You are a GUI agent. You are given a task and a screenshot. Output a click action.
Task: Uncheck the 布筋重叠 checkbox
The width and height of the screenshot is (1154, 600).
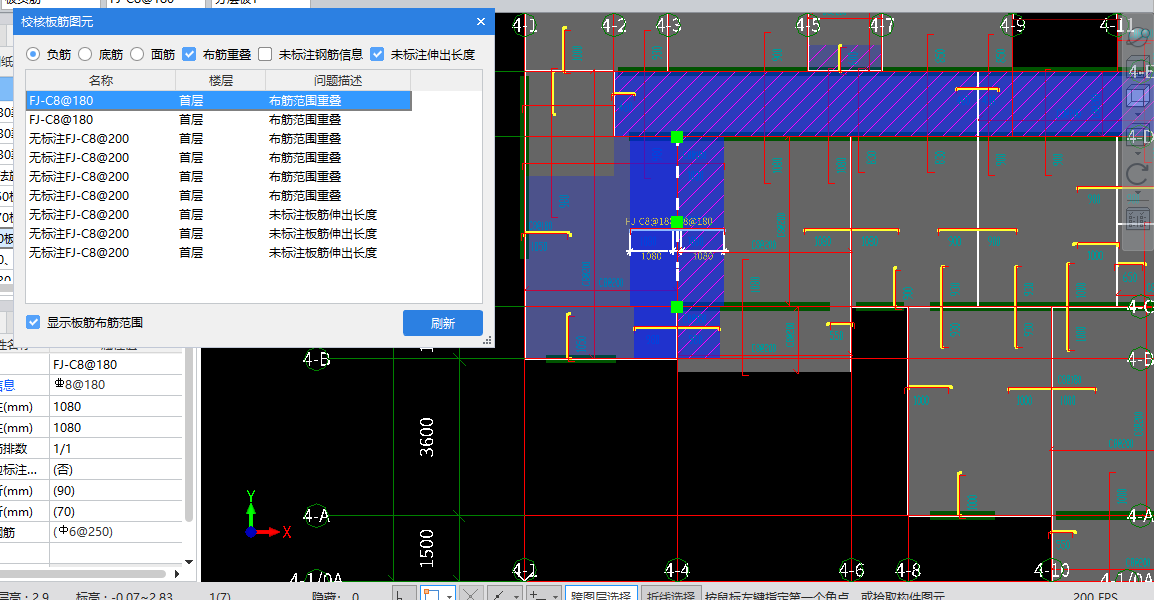(189, 54)
